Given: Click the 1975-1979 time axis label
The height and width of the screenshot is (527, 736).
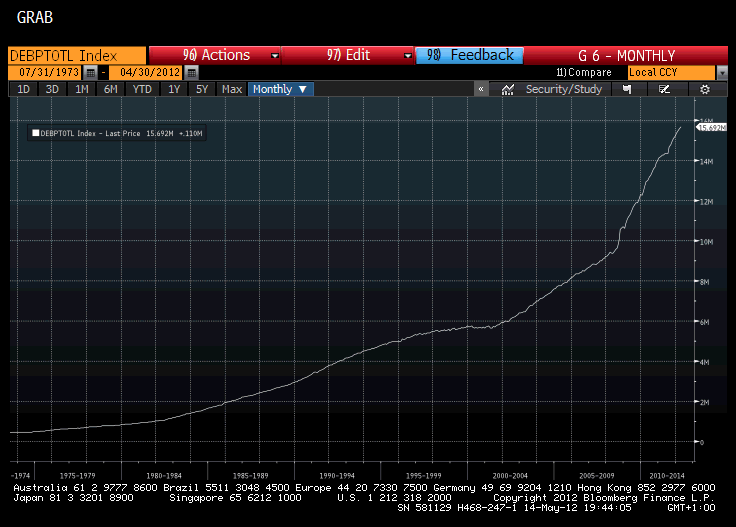Looking at the screenshot, I should 77,475.
